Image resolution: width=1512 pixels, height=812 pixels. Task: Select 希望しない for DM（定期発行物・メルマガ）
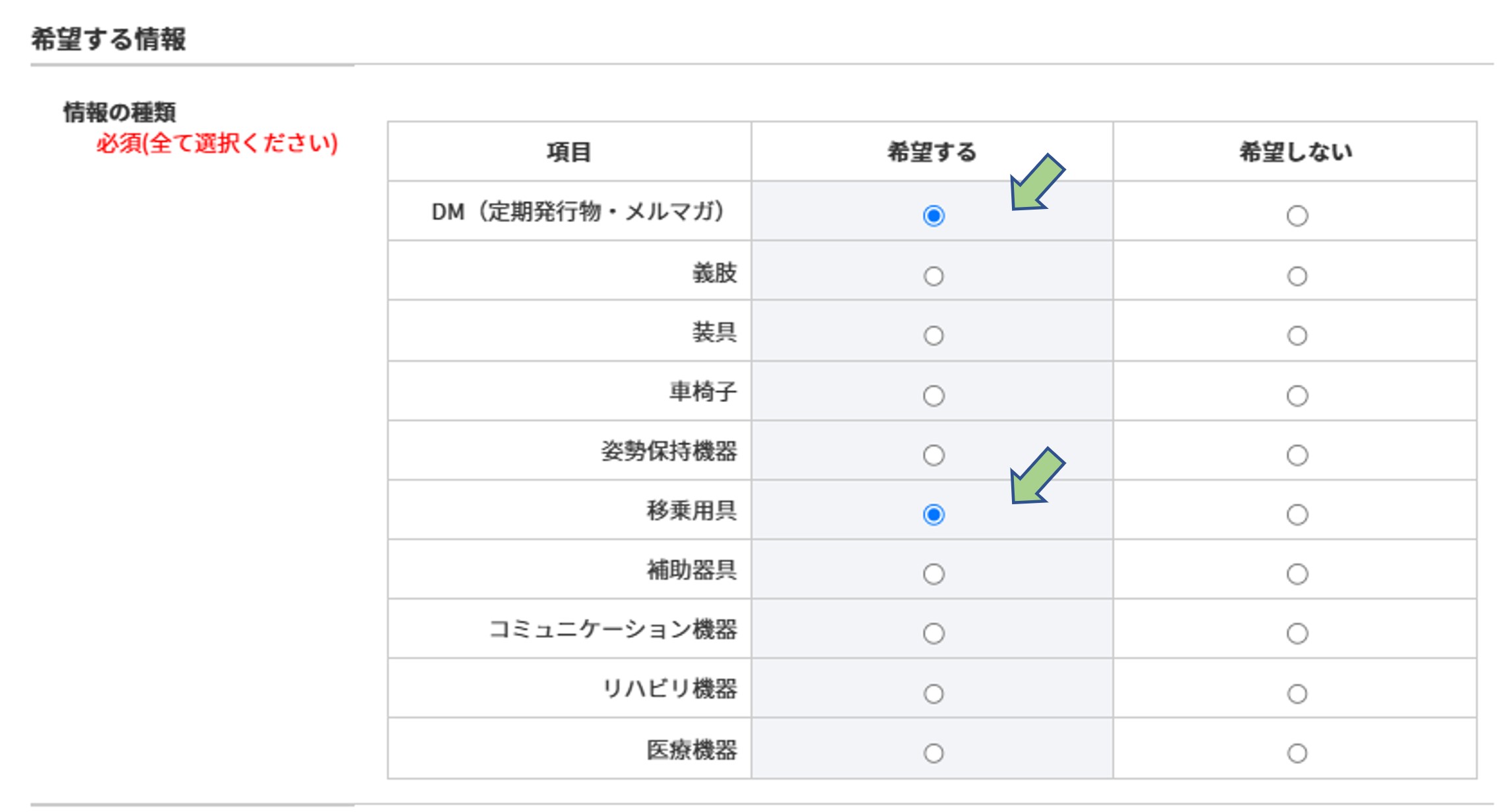pyautogui.click(x=1297, y=216)
